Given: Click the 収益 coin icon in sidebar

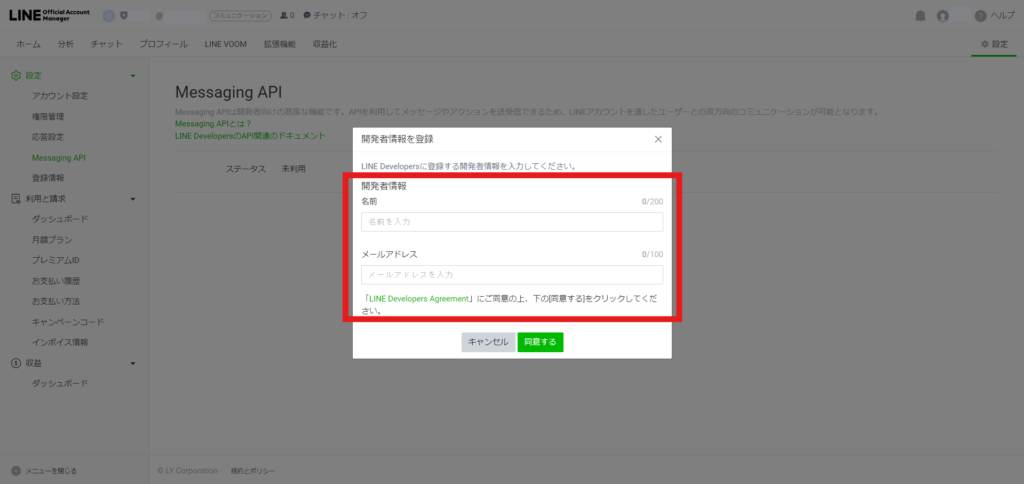Looking at the screenshot, I should pos(16,363).
